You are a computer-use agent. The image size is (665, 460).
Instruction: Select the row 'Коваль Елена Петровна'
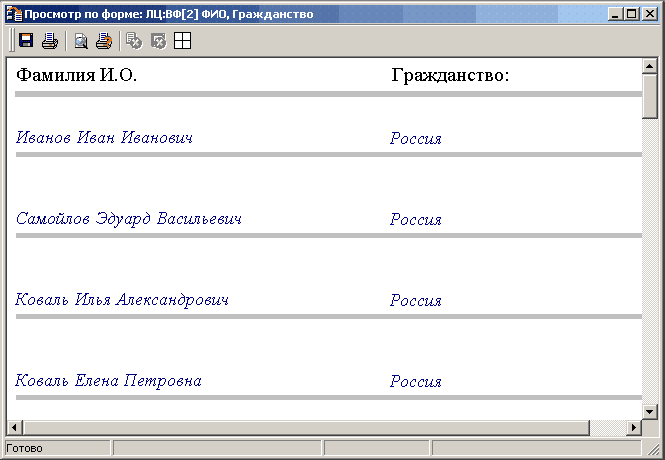point(109,381)
